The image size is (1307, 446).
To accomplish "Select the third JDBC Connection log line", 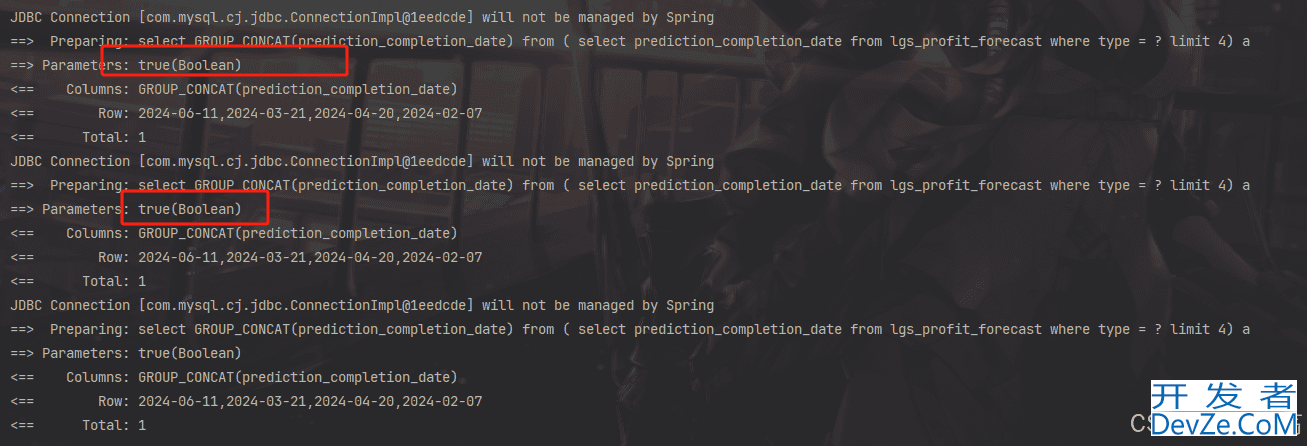I will tap(362, 305).
